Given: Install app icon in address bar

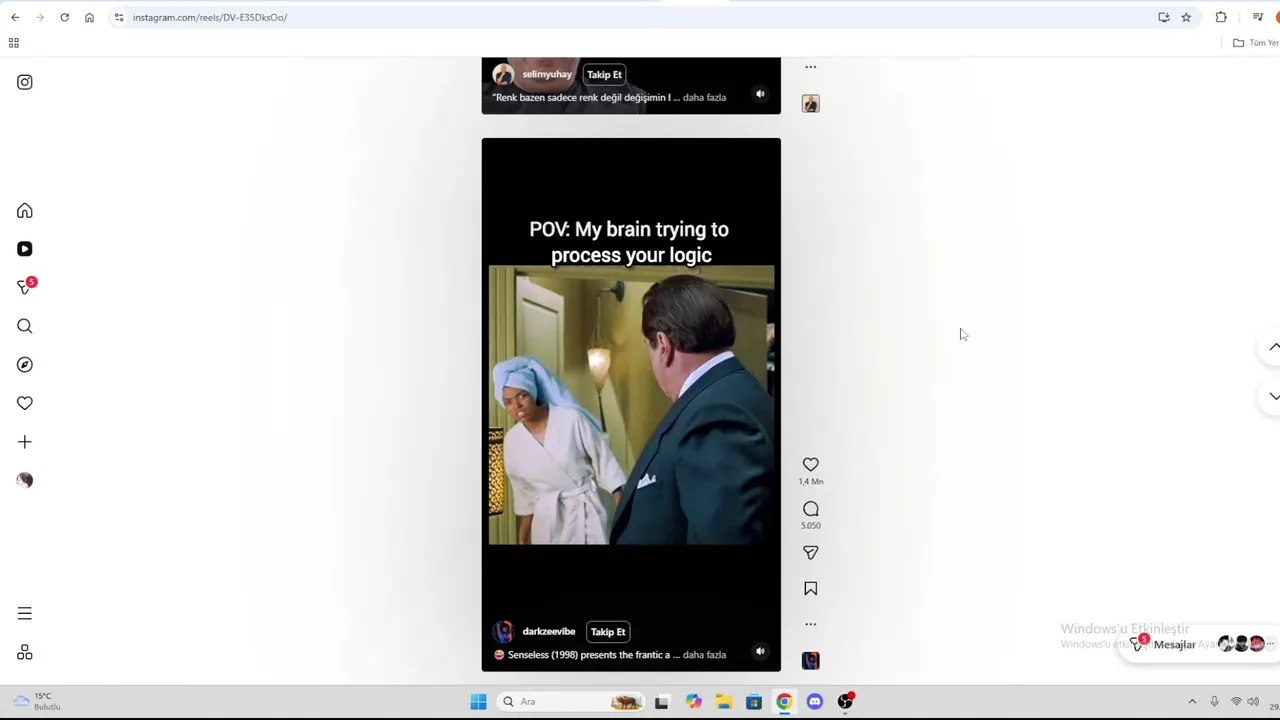Looking at the screenshot, I should pos(1164,17).
